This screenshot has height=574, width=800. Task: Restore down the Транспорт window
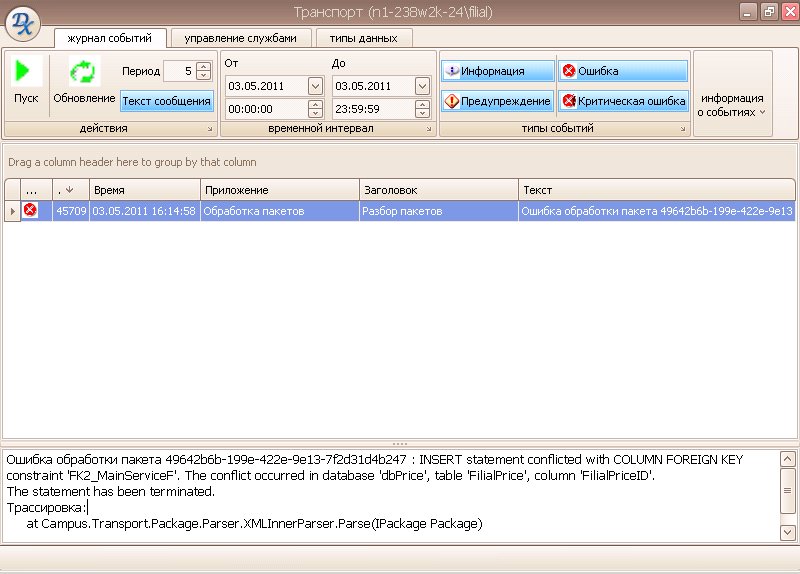click(x=769, y=12)
